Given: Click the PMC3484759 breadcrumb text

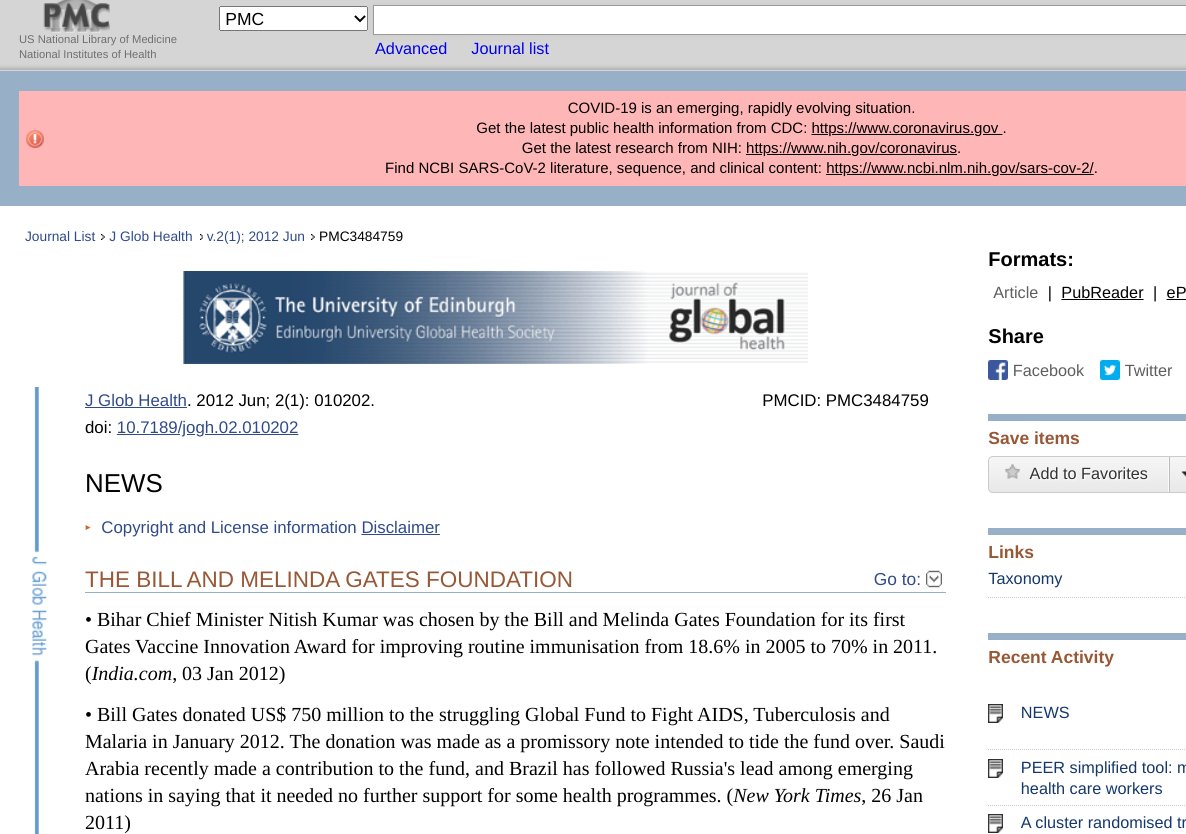Looking at the screenshot, I should click(x=361, y=237).
